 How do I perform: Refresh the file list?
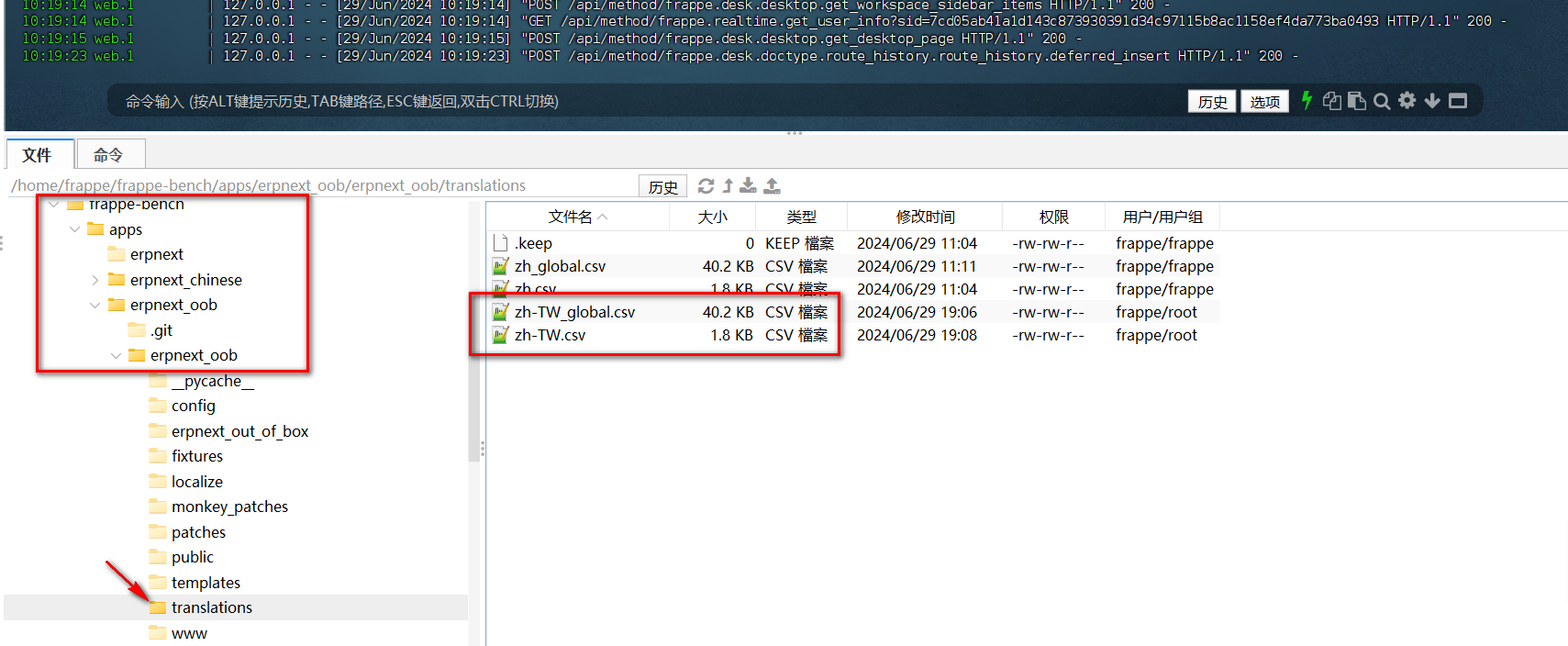tap(706, 186)
